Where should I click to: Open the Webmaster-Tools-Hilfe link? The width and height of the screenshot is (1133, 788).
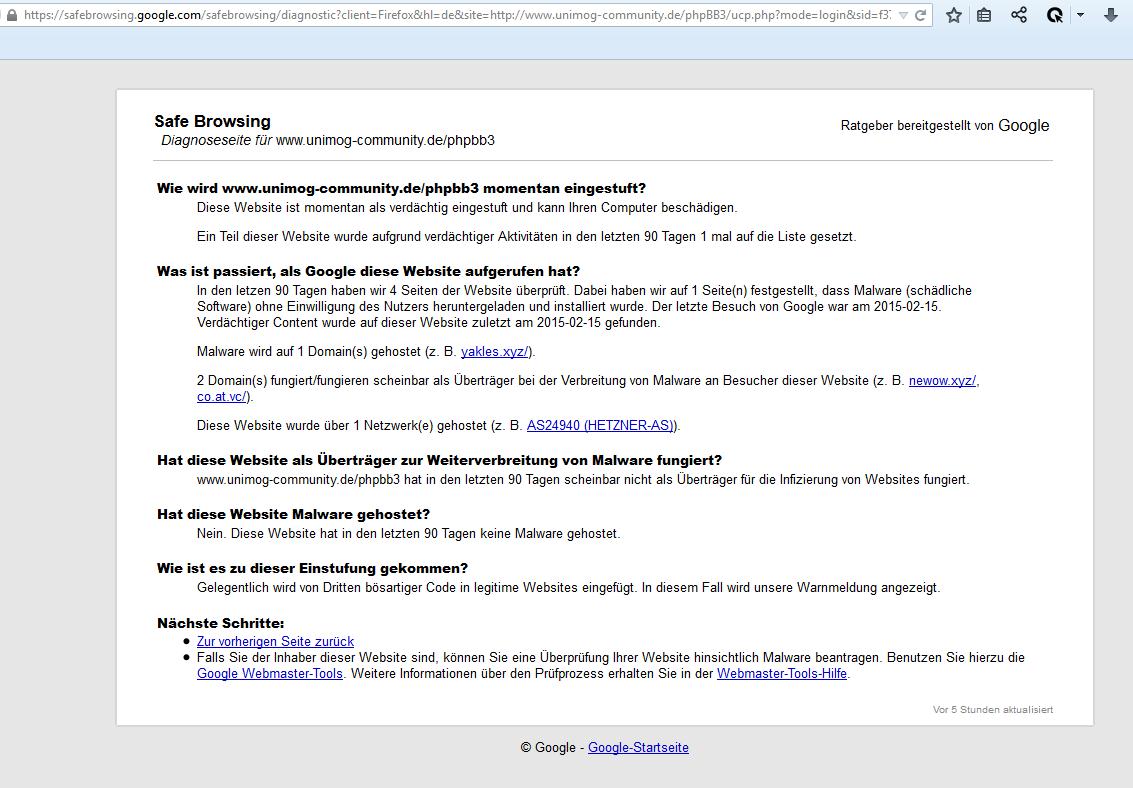782,674
